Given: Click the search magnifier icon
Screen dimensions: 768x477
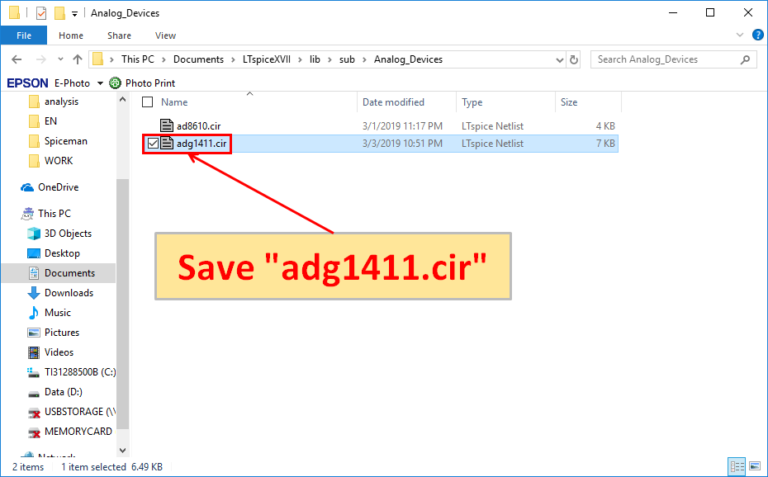Looking at the screenshot, I should [748, 59].
